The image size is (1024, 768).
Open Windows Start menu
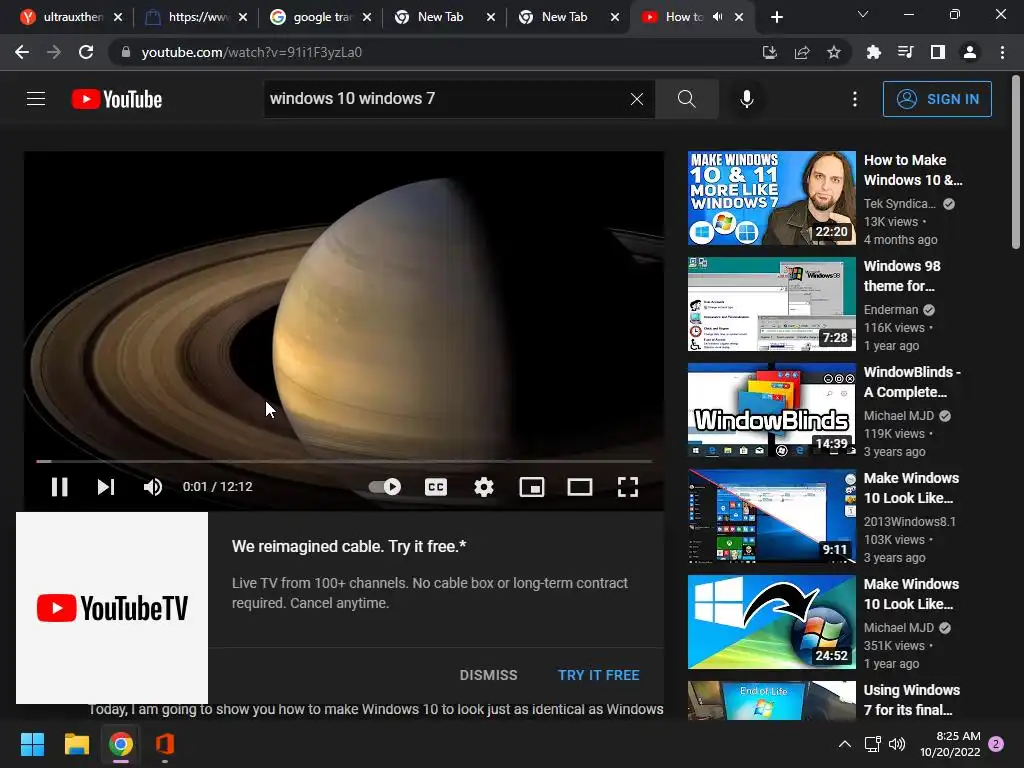click(x=32, y=744)
